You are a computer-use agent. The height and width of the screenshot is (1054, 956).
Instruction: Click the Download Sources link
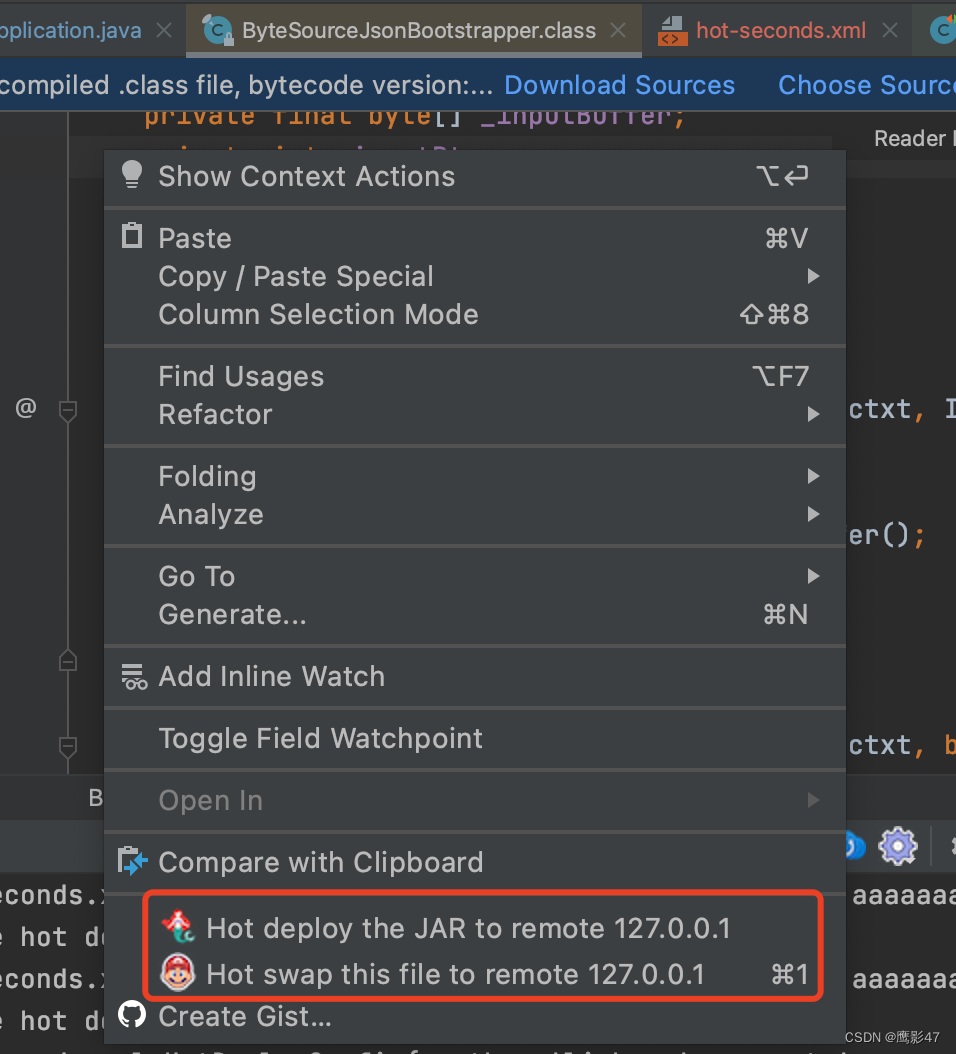coord(619,85)
